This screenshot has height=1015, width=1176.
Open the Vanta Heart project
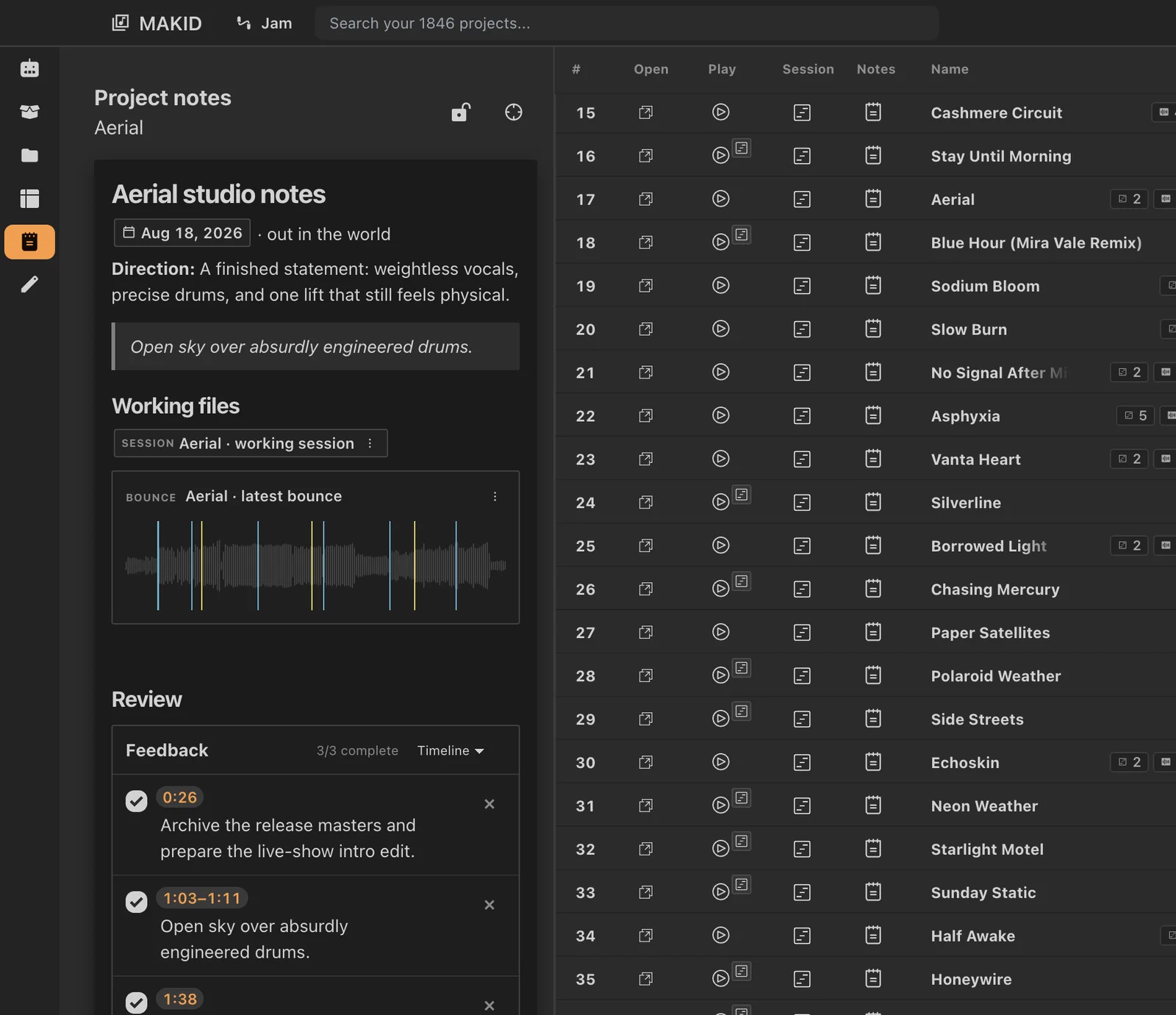pos(645,459)
